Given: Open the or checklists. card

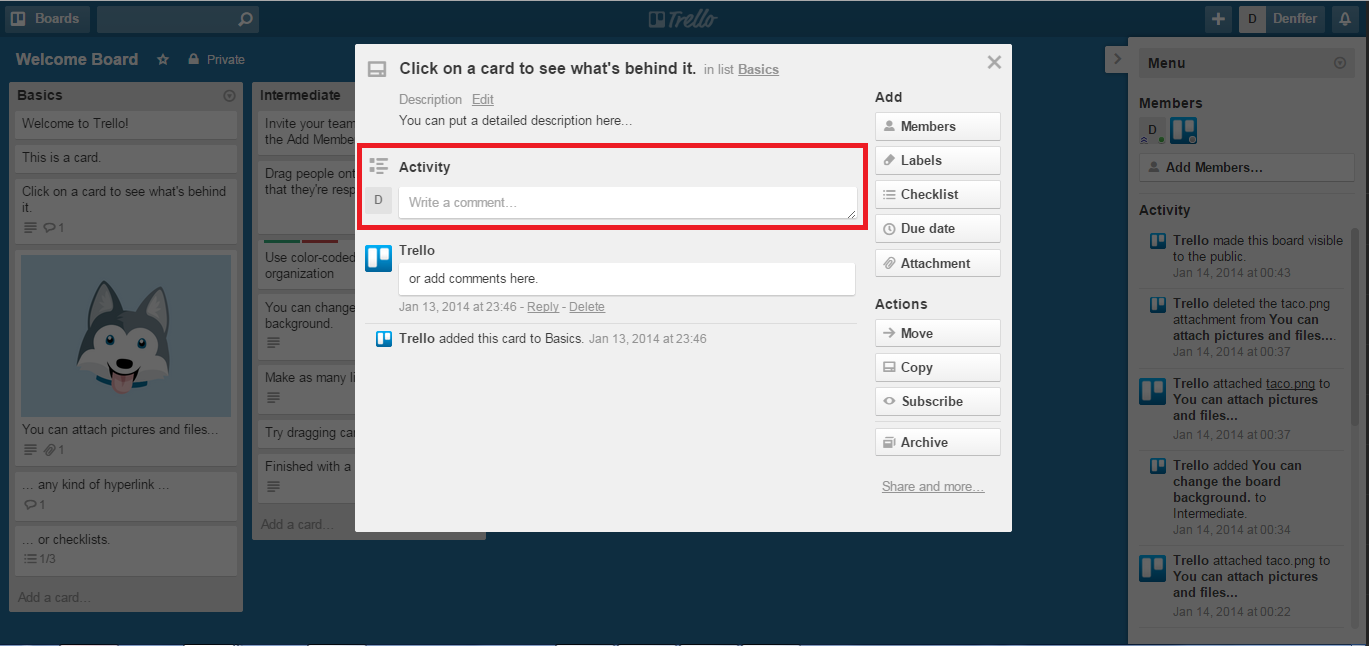Looking at the screenshot, I should point(125,549).
